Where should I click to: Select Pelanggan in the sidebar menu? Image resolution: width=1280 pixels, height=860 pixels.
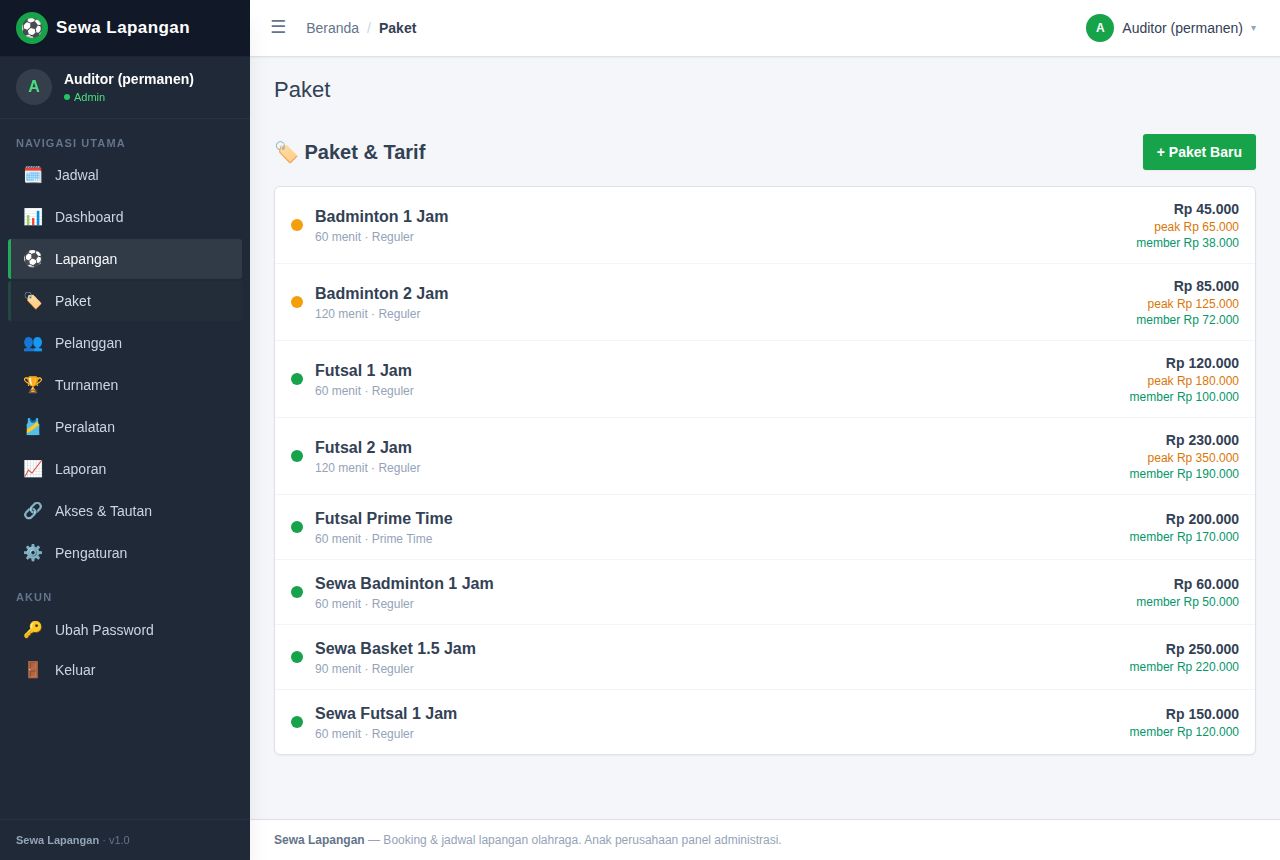point(125,343)
